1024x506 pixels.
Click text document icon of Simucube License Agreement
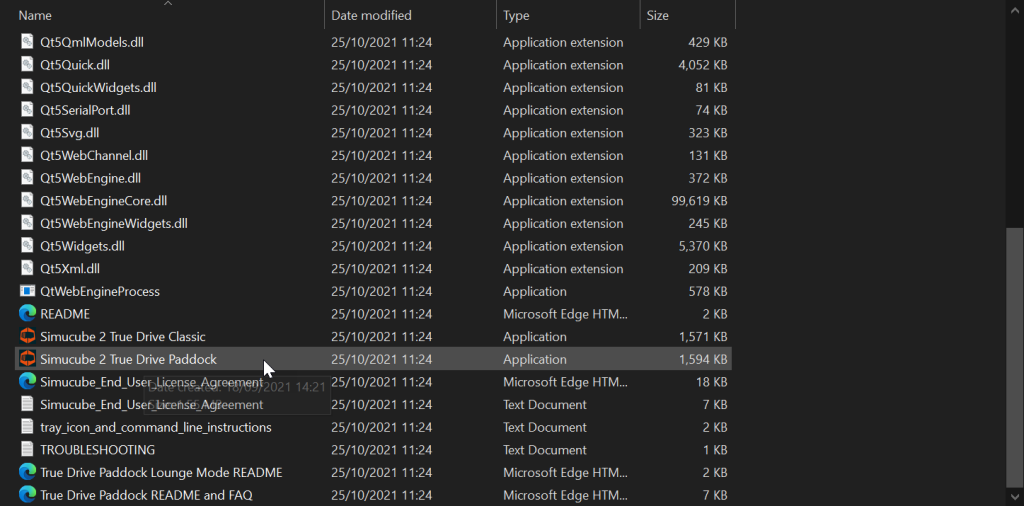tap(27, 404)
